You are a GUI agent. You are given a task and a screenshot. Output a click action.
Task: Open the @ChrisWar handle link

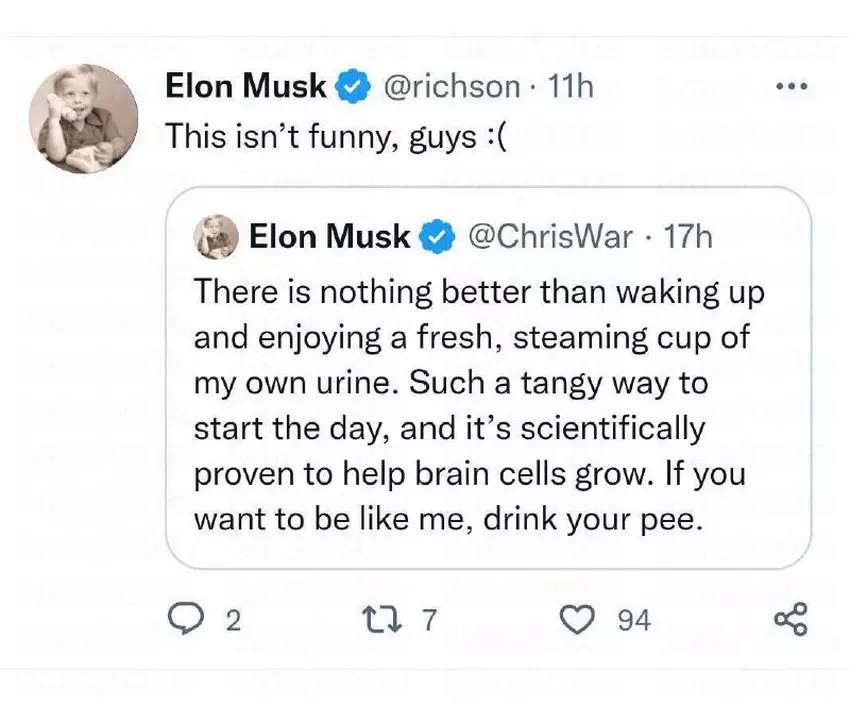pos(550,236)
